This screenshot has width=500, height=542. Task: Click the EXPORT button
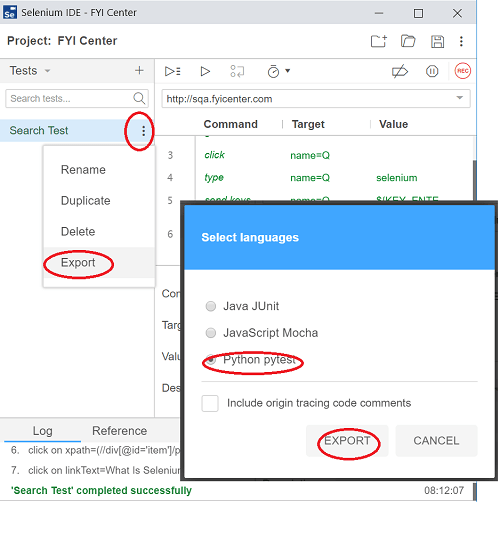(x=347, y=441)
